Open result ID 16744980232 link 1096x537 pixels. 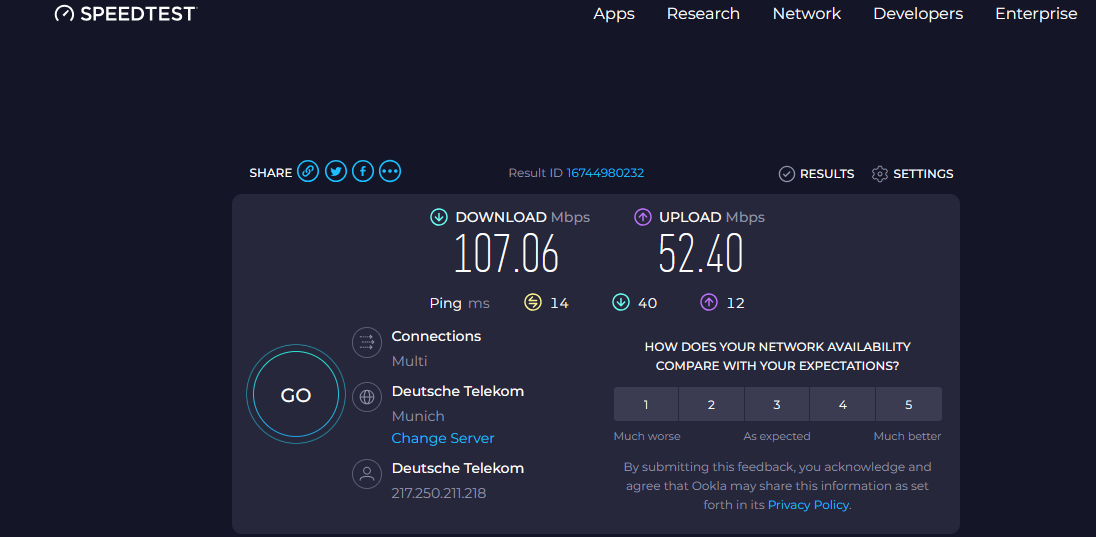point(605,173)
